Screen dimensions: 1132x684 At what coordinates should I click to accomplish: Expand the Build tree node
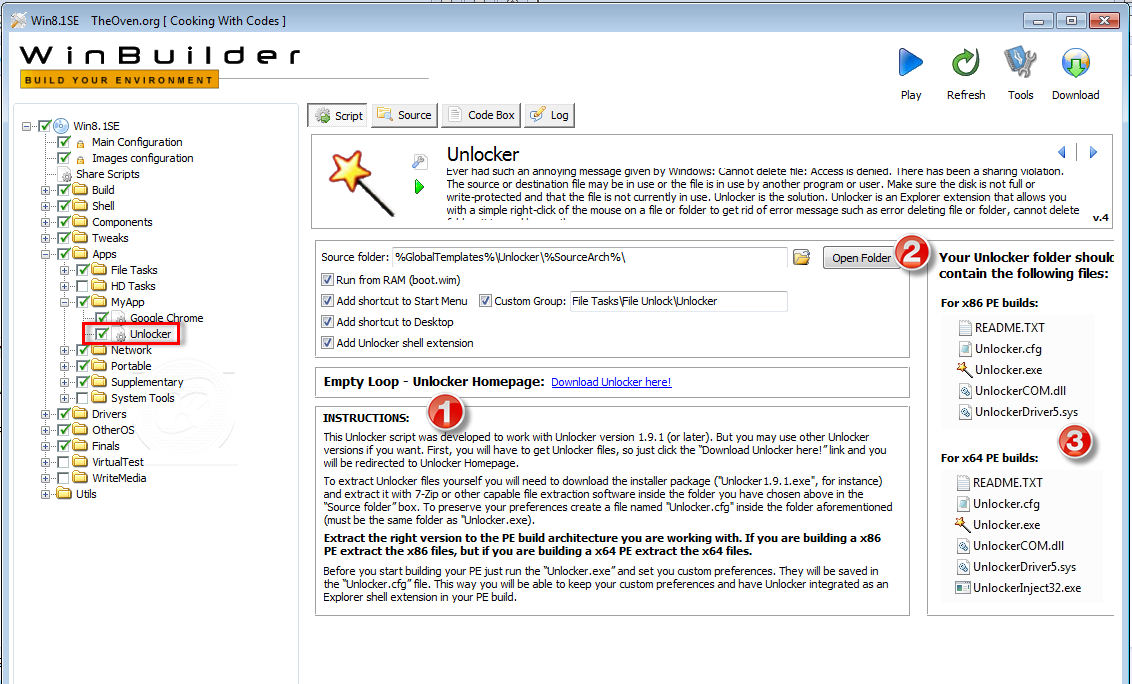[x=45, y=190]
